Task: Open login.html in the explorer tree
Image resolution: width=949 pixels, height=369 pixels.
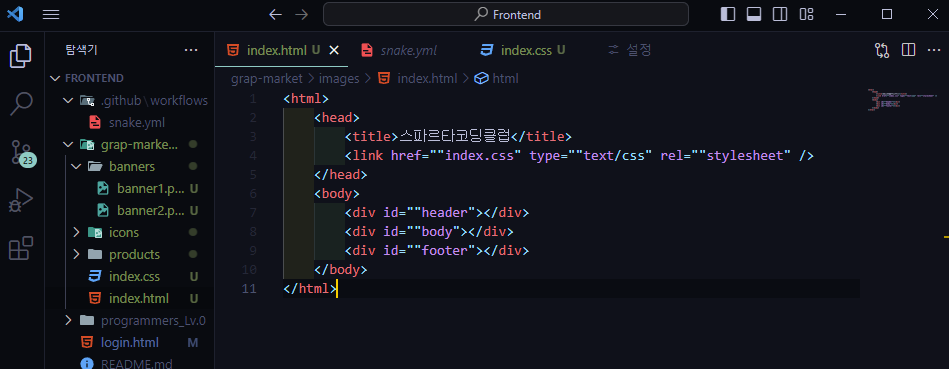Action: (x=130, y=342)
